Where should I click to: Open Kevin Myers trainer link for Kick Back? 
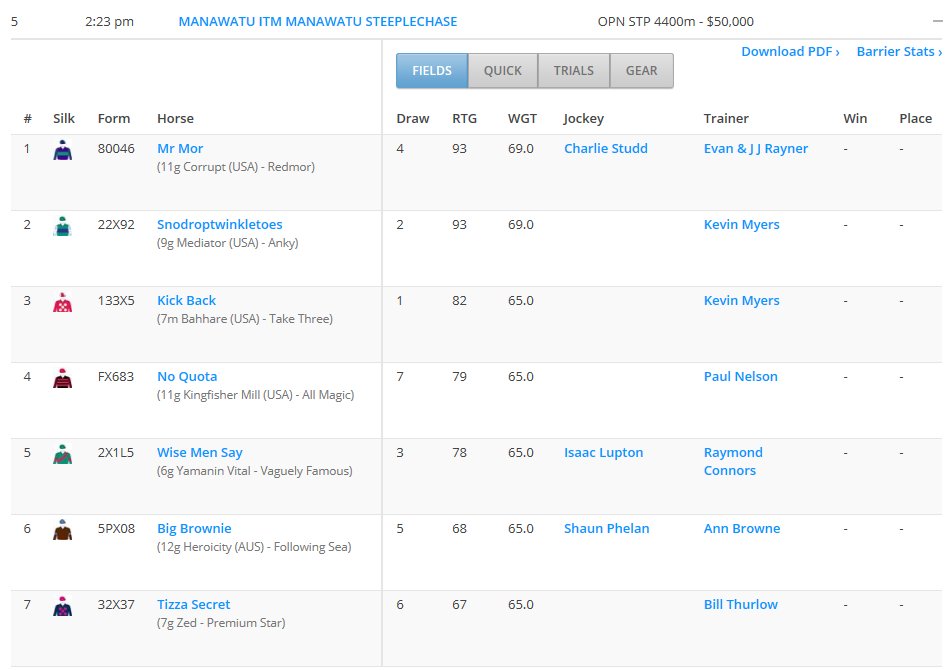(x=741, y=300)
